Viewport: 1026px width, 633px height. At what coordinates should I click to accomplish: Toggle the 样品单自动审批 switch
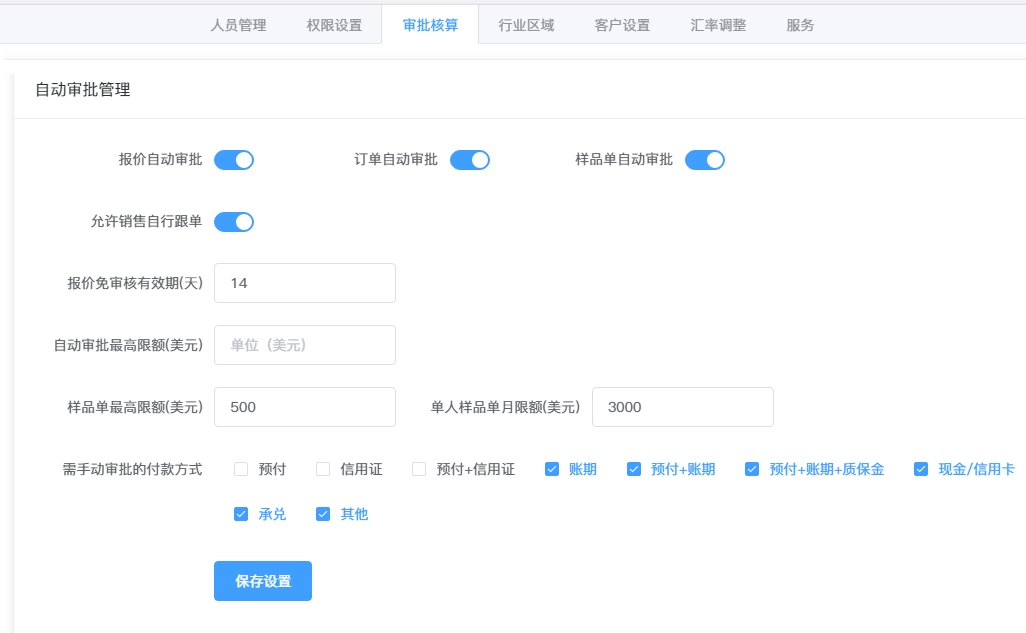click(705, 160)
